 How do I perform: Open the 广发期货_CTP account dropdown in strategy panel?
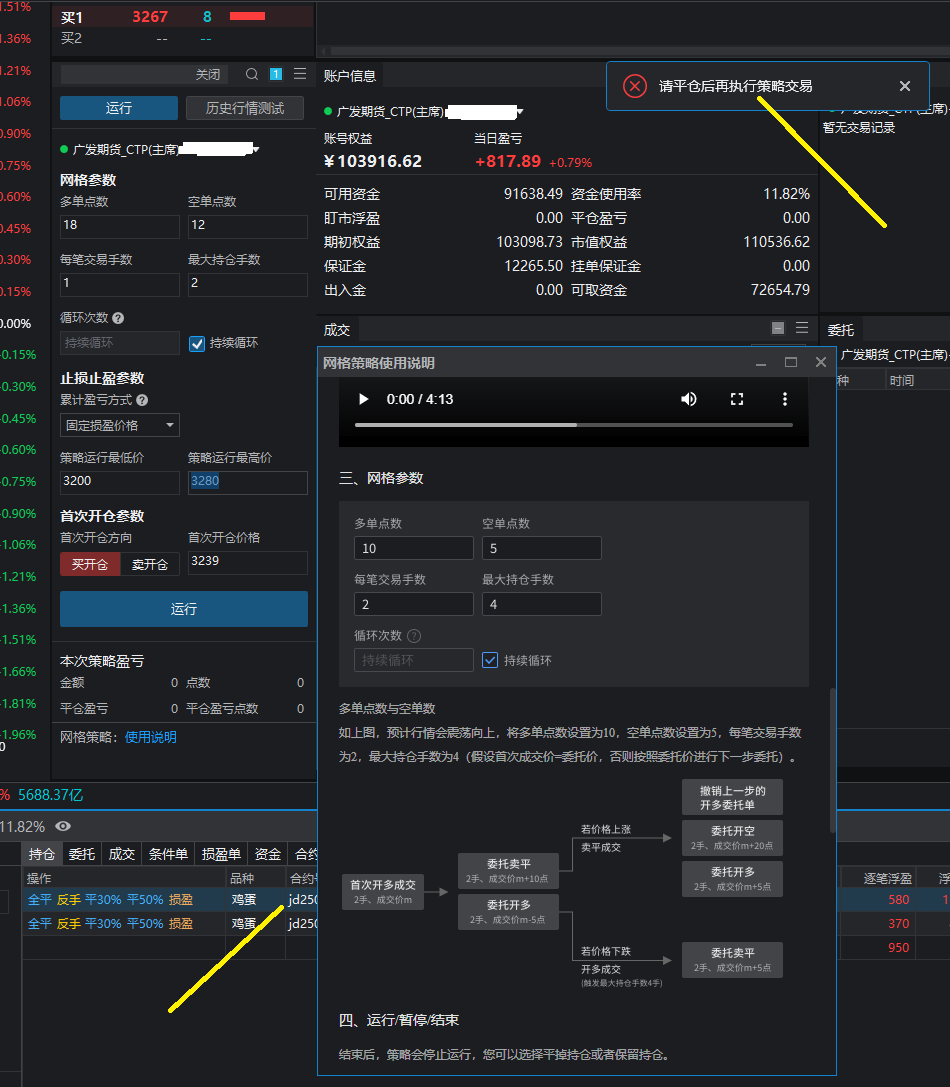coord(256,150)
